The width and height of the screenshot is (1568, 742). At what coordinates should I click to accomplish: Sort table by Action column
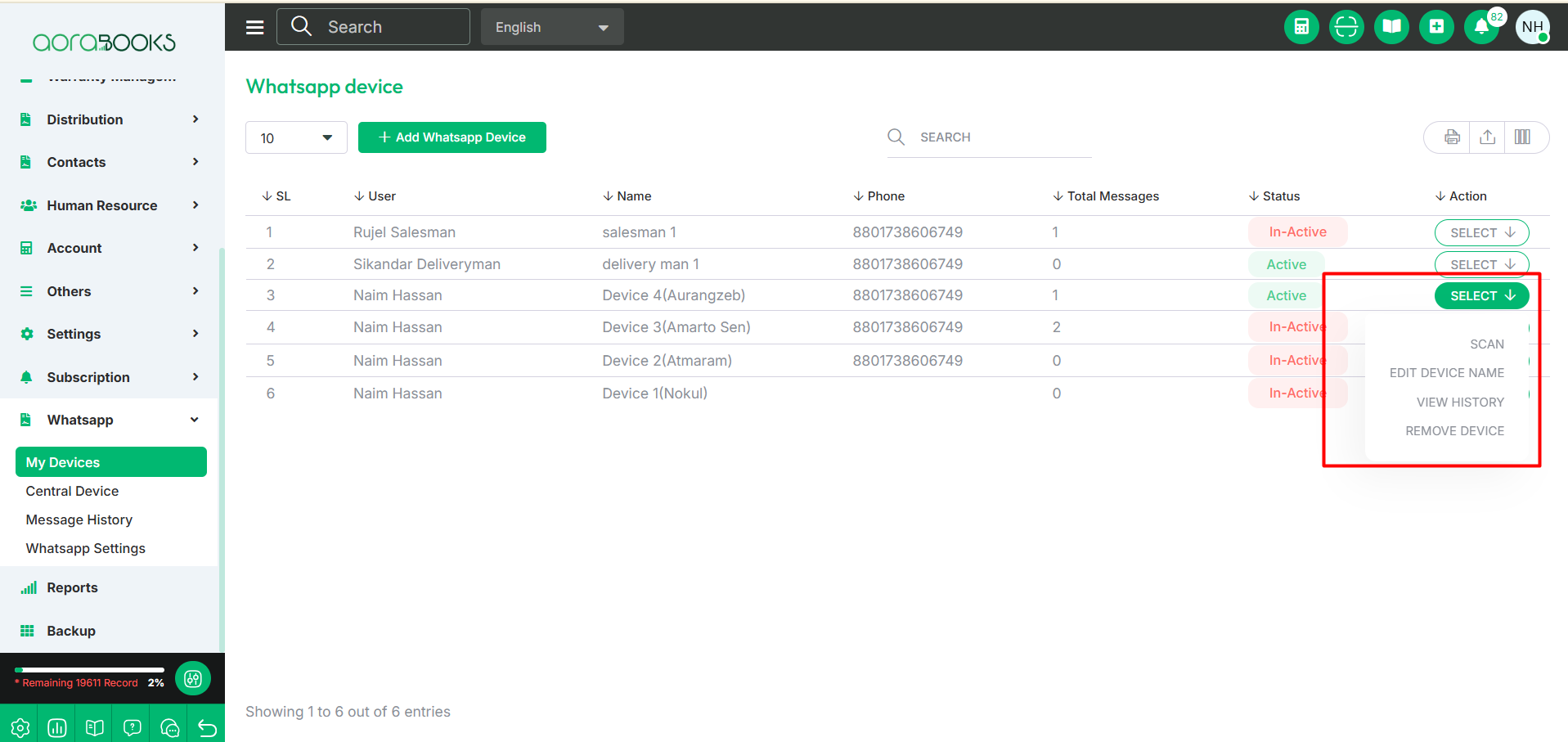click(x=1461, y=196)
